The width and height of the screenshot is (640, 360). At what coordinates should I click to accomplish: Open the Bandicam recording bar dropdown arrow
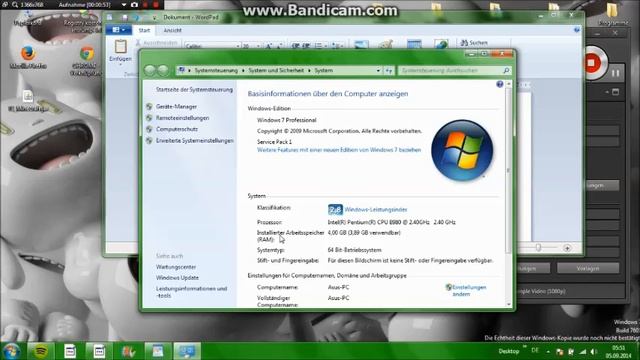tap(124, 5)
